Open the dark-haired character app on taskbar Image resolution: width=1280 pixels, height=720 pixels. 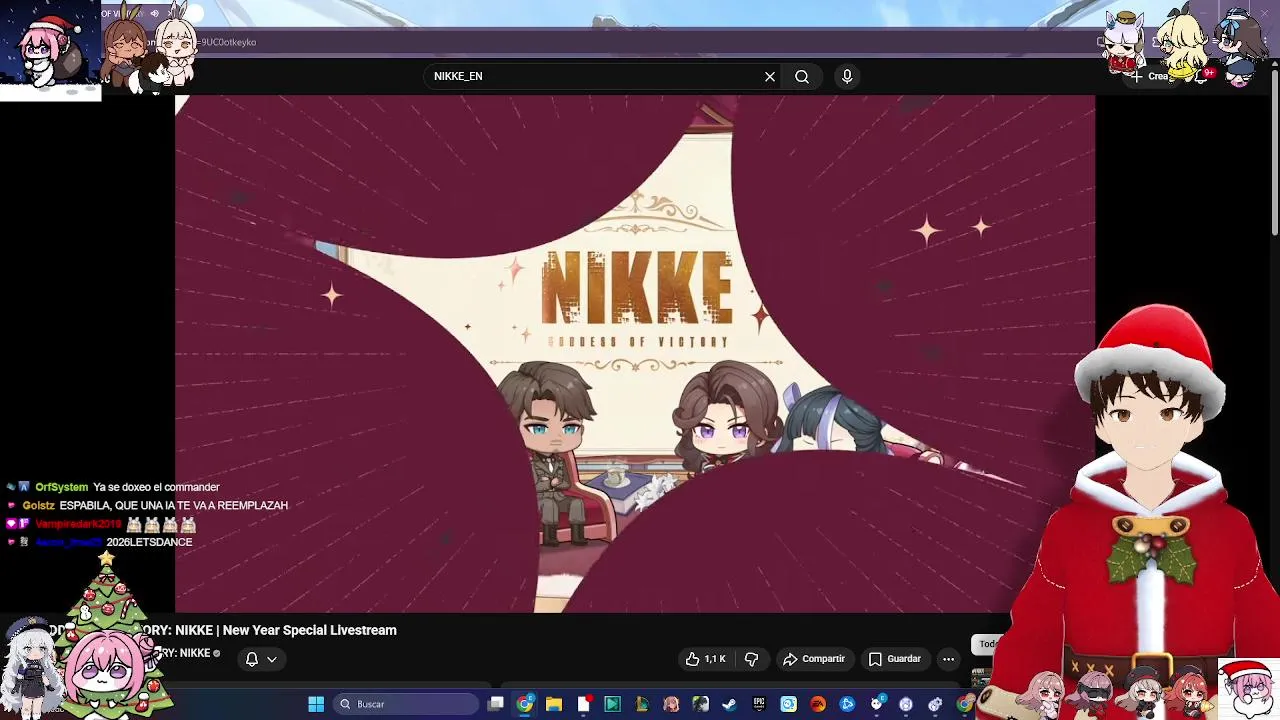[700, 704]
